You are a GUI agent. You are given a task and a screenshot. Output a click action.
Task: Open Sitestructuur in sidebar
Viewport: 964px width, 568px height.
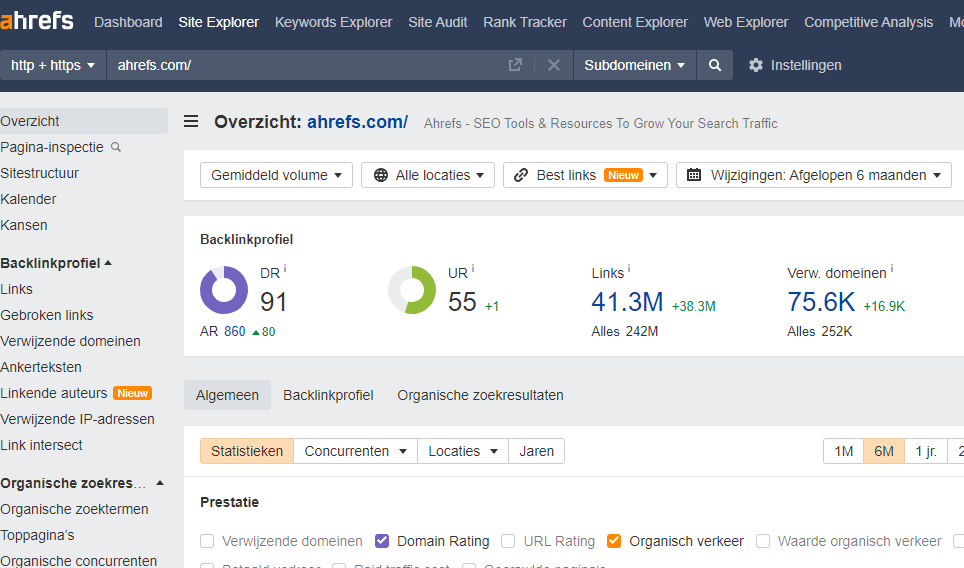click(x=39, y=173)
